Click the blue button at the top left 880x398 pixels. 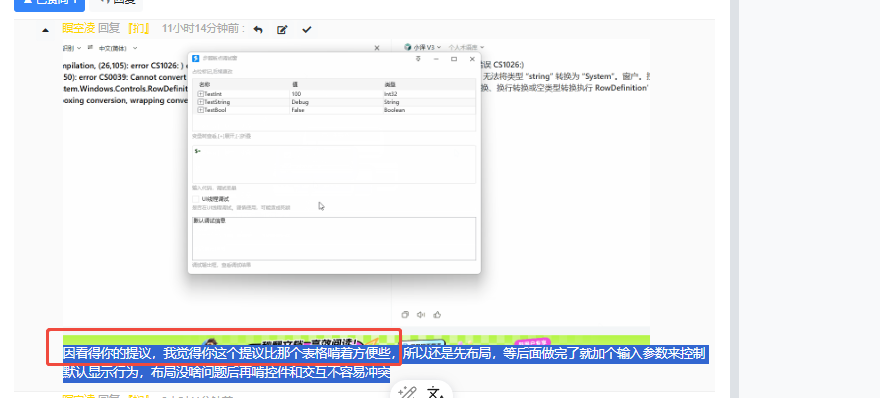click(49, 4)
